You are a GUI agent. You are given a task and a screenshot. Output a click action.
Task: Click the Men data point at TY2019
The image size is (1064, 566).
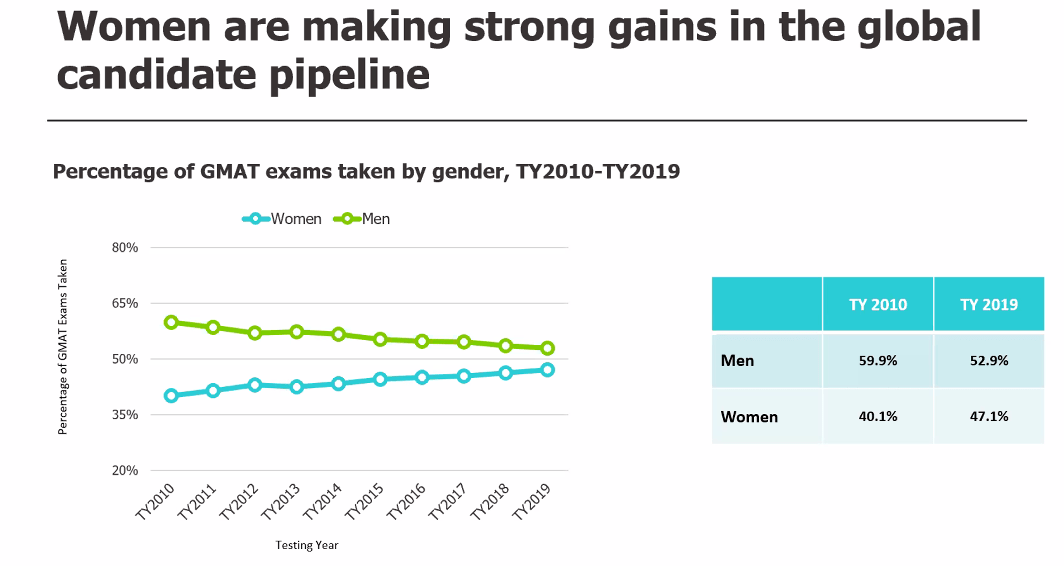click(547, 348)
